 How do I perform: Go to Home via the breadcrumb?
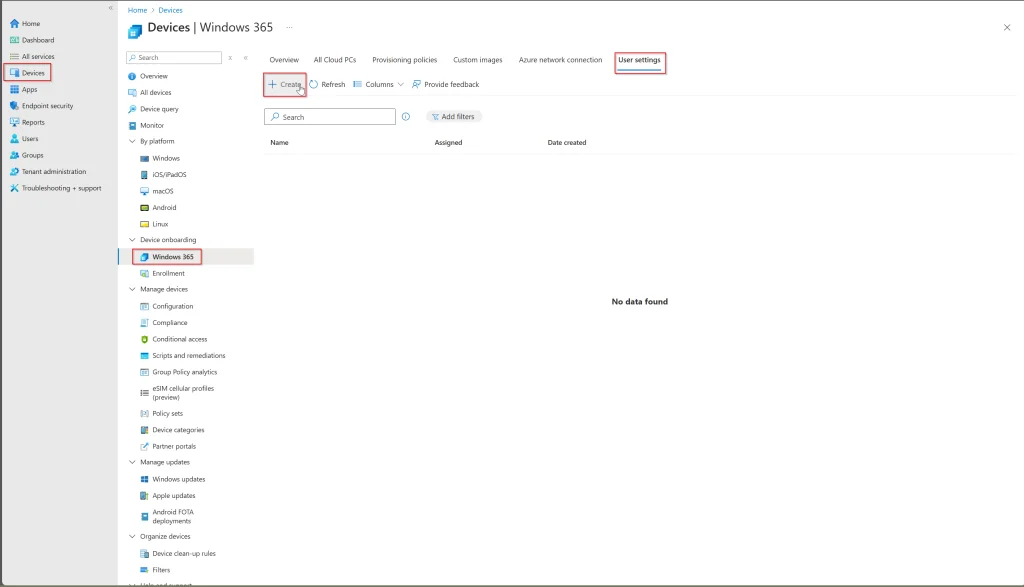pyautogui.click(x=137, y=10)
